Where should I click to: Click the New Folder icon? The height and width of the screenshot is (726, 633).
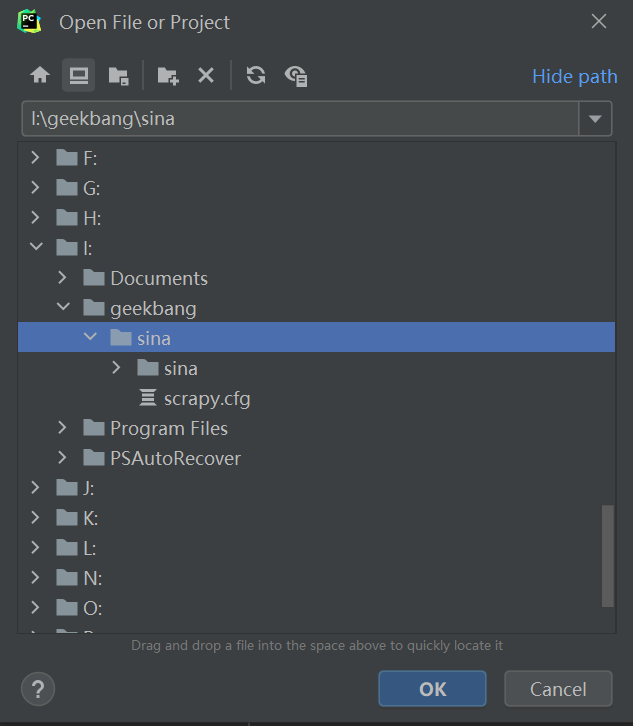click(168, 75)
